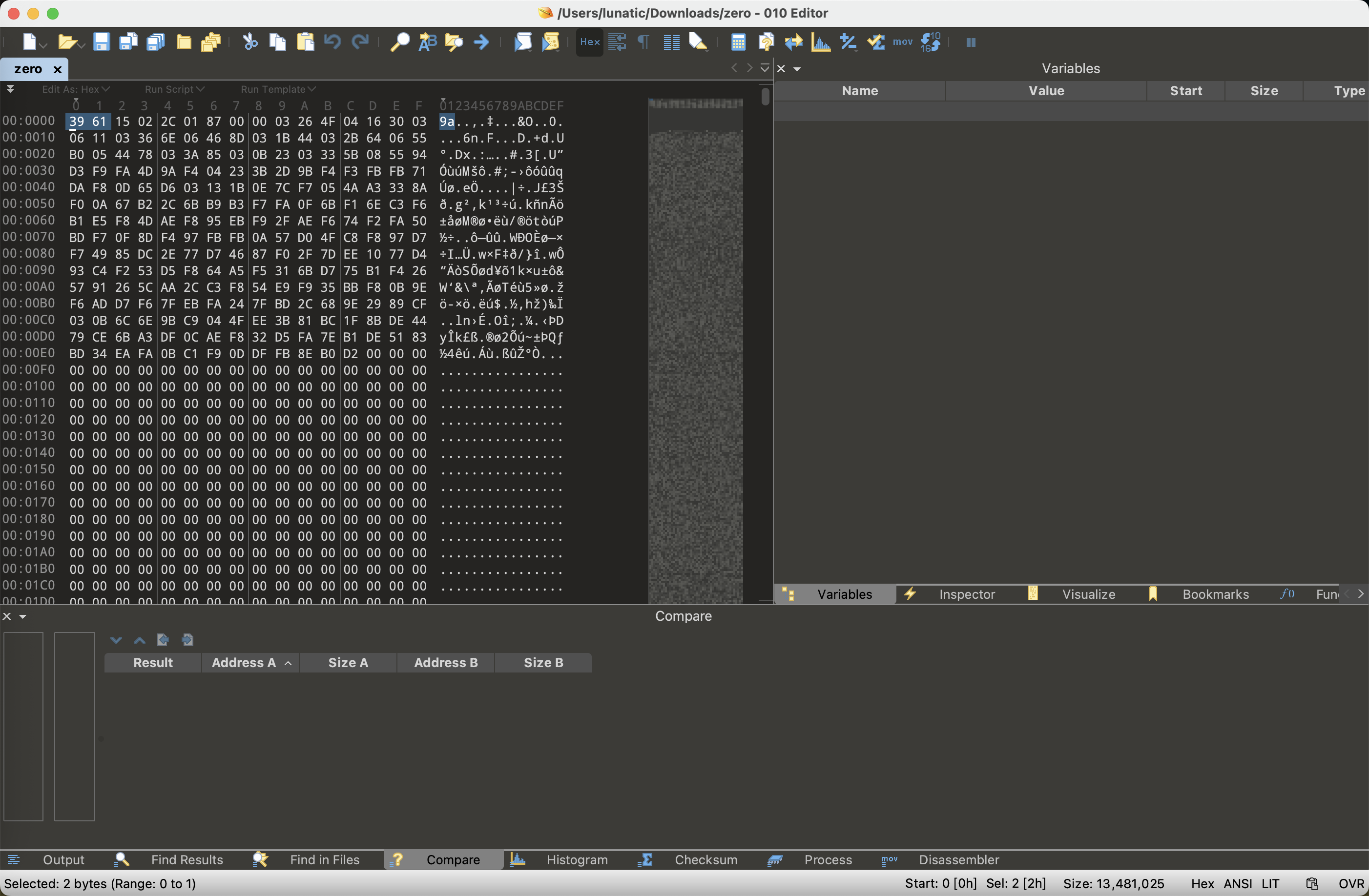1369x896 pixels.
Task: Click the mini map overview beside hex view
Action: click(x=695, y=345)
